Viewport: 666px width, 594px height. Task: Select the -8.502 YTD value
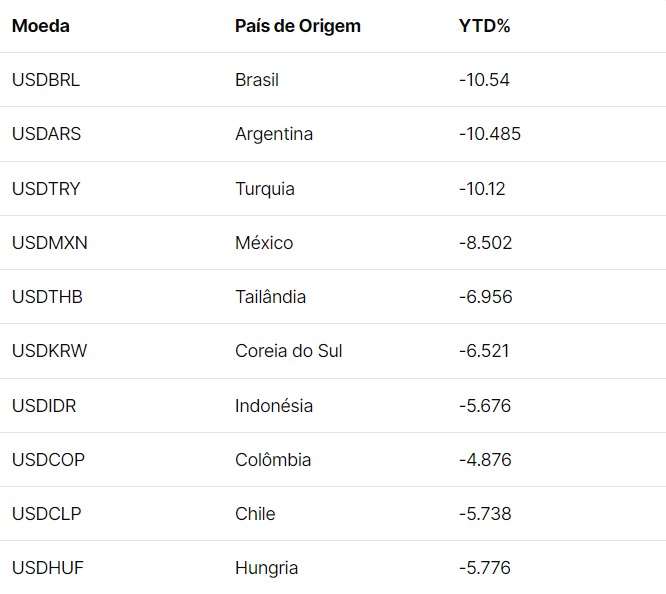[x=485, y=243]
